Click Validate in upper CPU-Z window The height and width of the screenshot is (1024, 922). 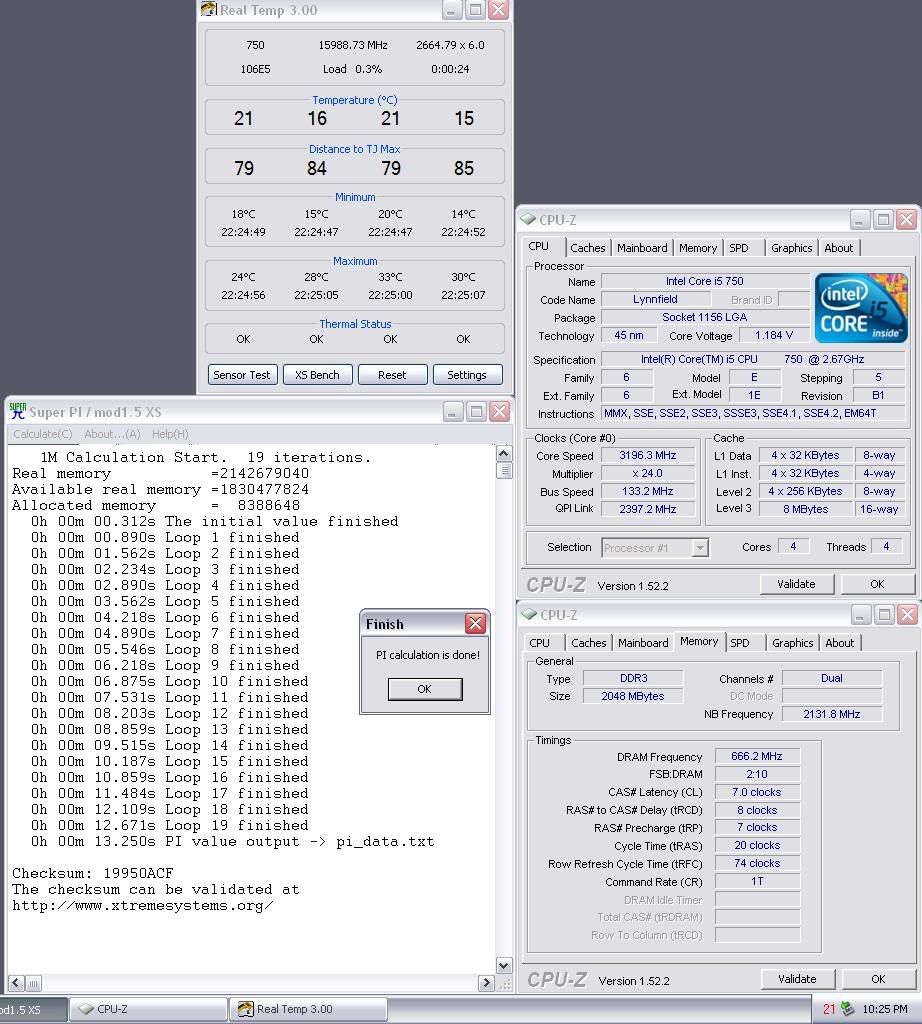point(797,584)
